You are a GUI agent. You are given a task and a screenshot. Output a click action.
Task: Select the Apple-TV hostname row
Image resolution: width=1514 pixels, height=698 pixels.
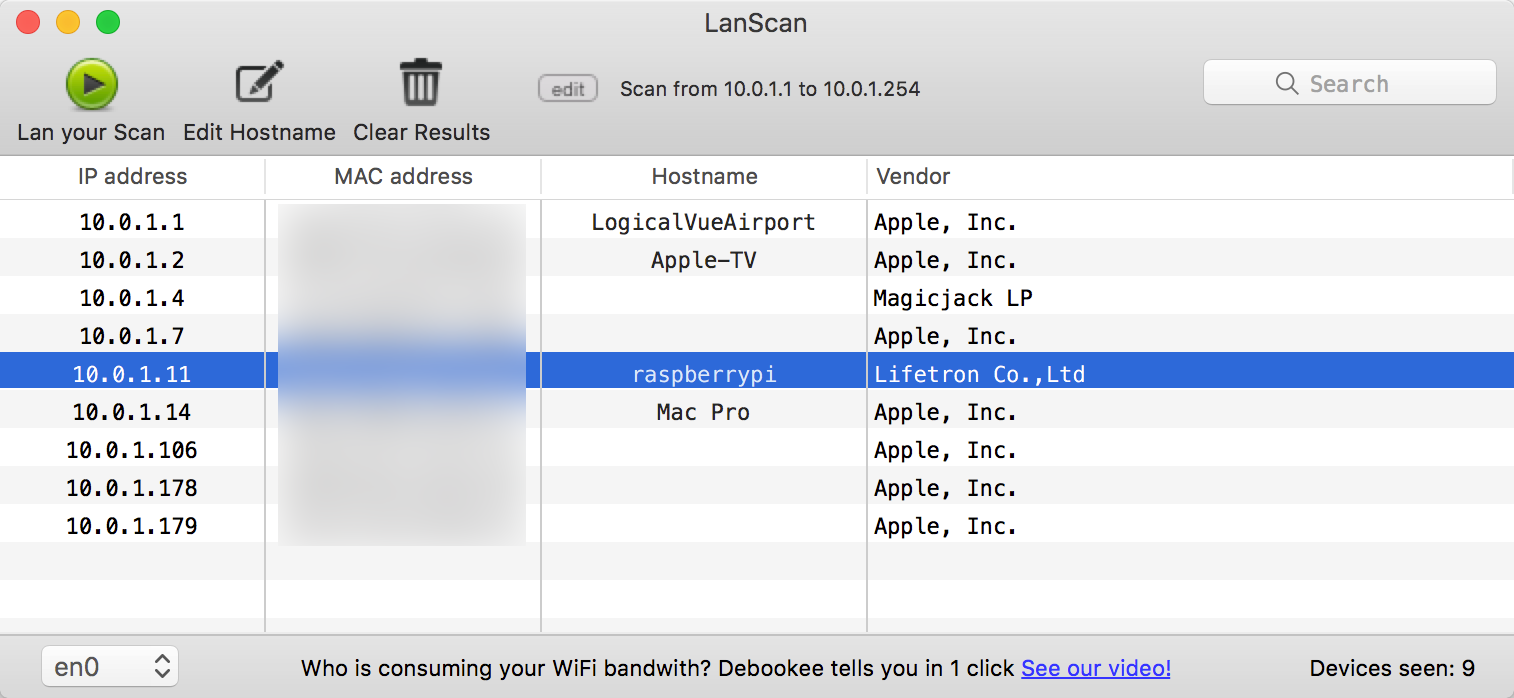(703, 260)
